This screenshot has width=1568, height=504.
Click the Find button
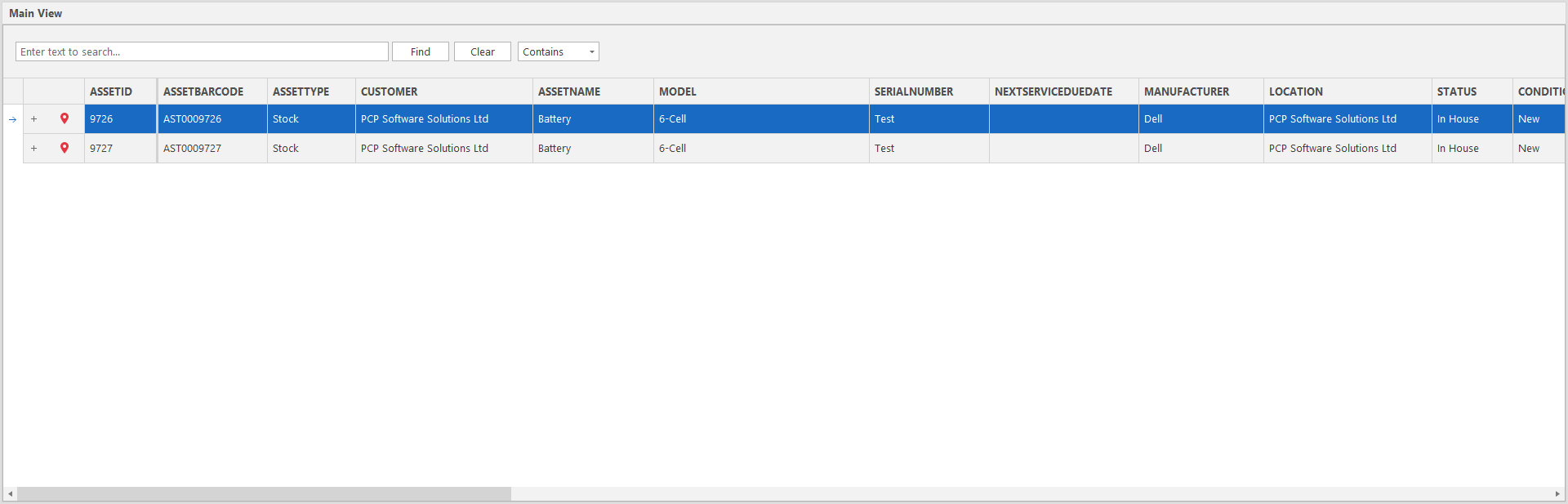pyautogui.click(x=421, y=51)
